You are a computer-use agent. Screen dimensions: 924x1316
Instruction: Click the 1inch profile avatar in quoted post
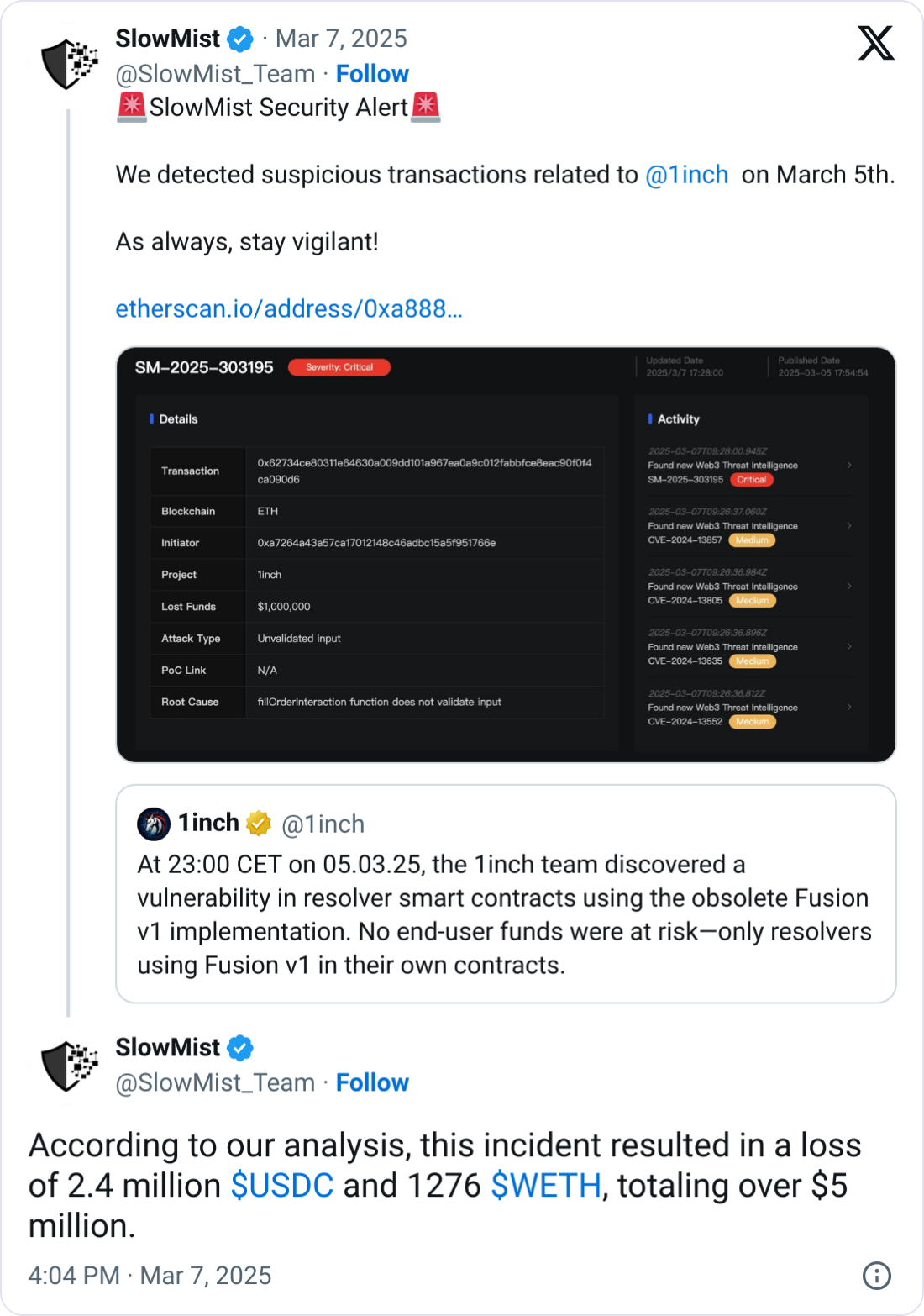[x=154, y=824]
